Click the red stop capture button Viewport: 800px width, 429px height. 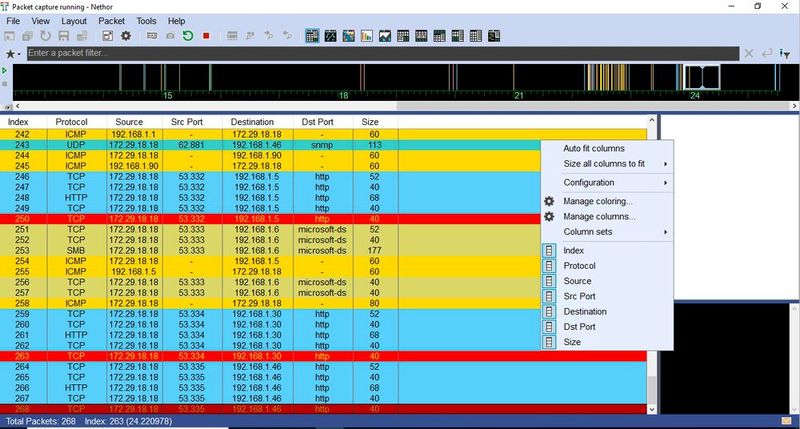206,36
